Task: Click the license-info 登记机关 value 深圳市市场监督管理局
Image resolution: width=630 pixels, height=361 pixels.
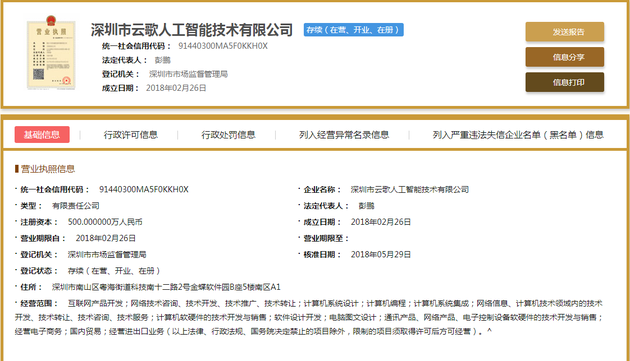Action: pos(107,254)
